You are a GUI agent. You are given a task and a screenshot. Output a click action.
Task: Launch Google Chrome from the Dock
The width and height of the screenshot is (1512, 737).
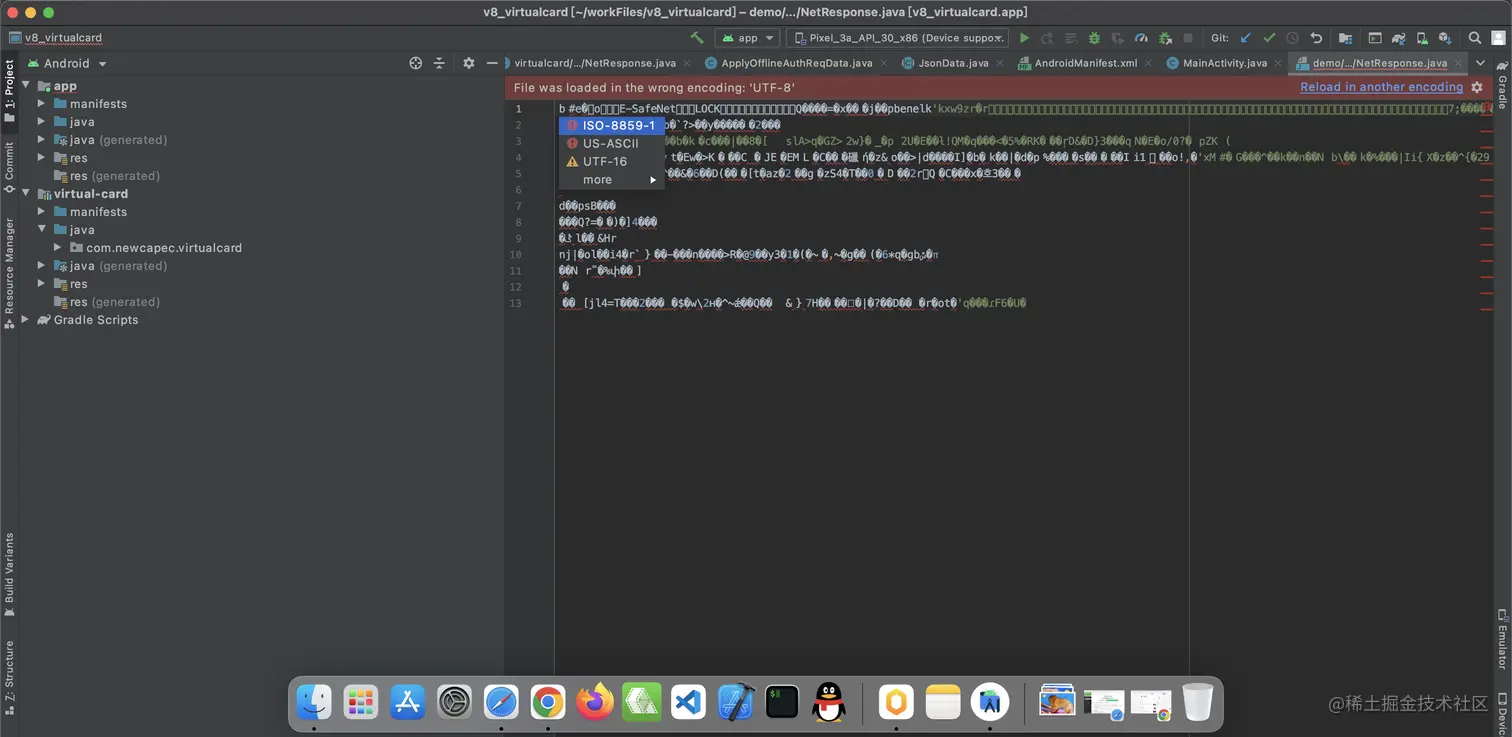548,702
